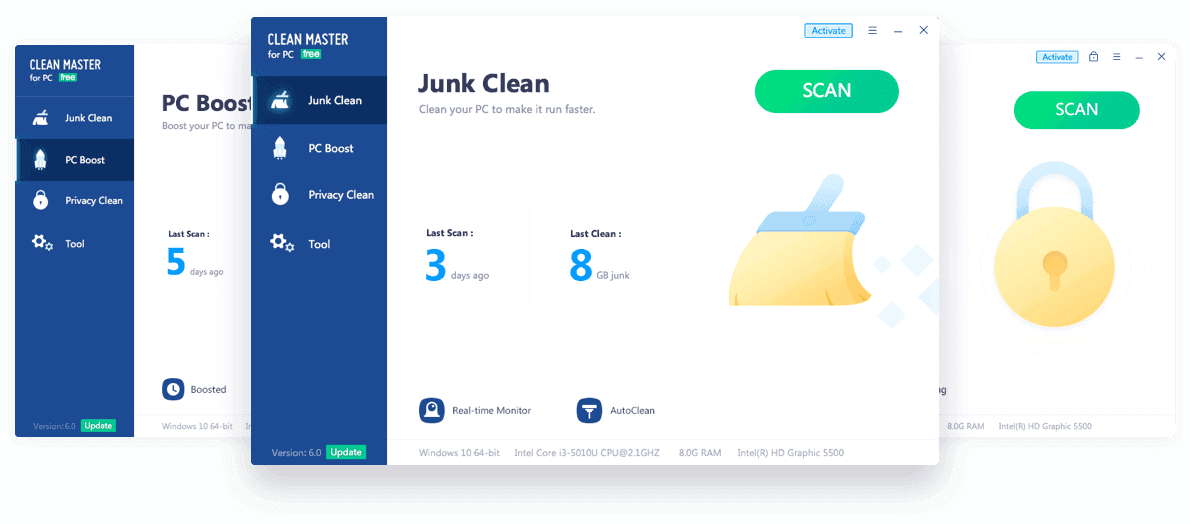Select Junk Clean in the front window sidebar

(320, 100)
